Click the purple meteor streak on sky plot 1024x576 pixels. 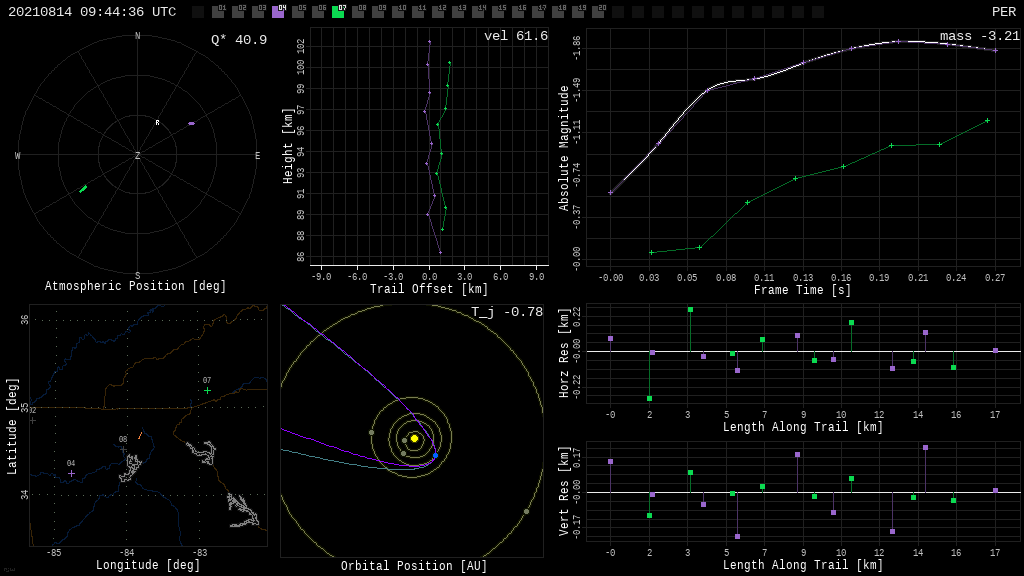191,123
